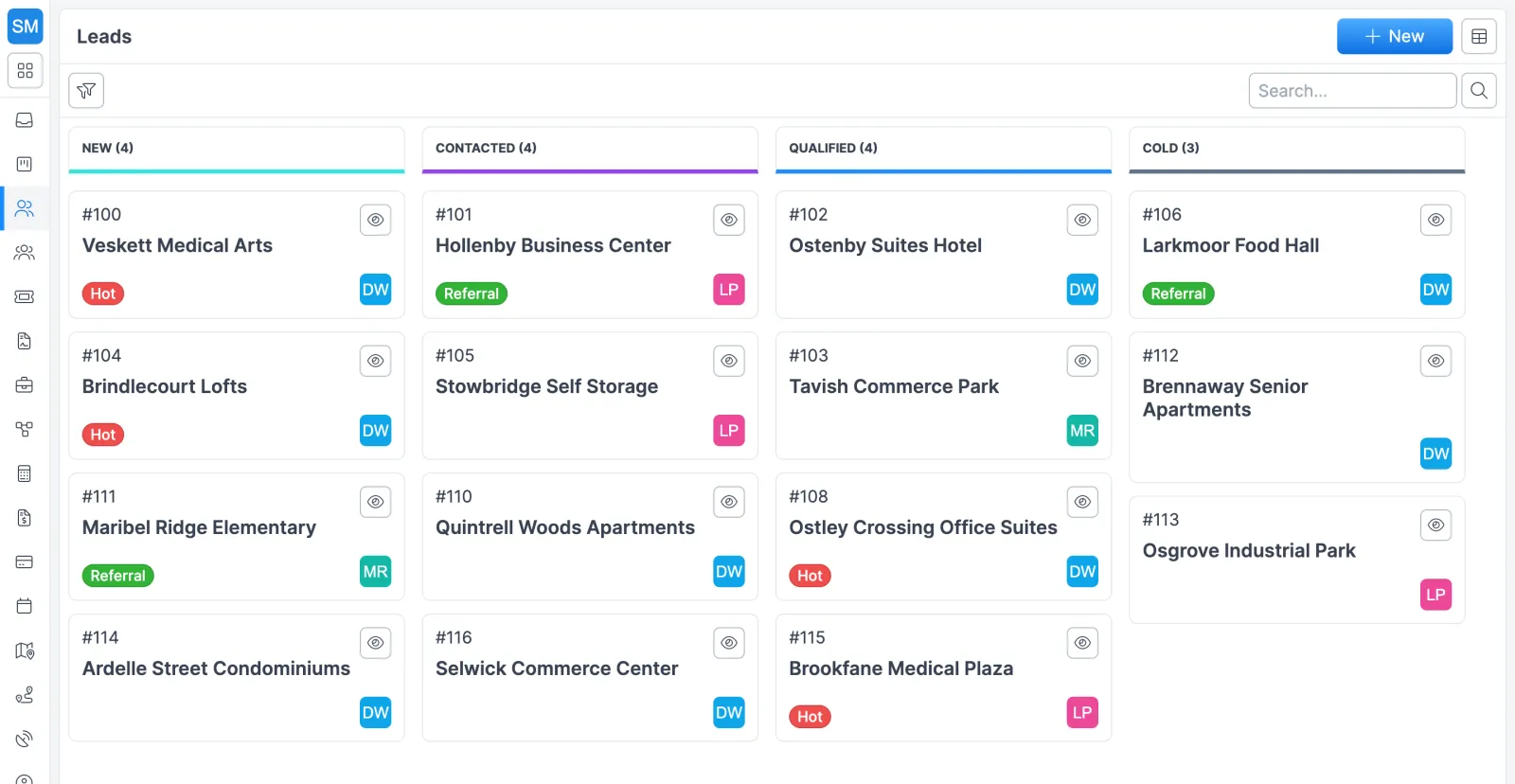This screenshot has width=1515, height=784.
Task: Select the Leads people icon in sidebar
Action: pyautogui.click(x=25, y=208)
